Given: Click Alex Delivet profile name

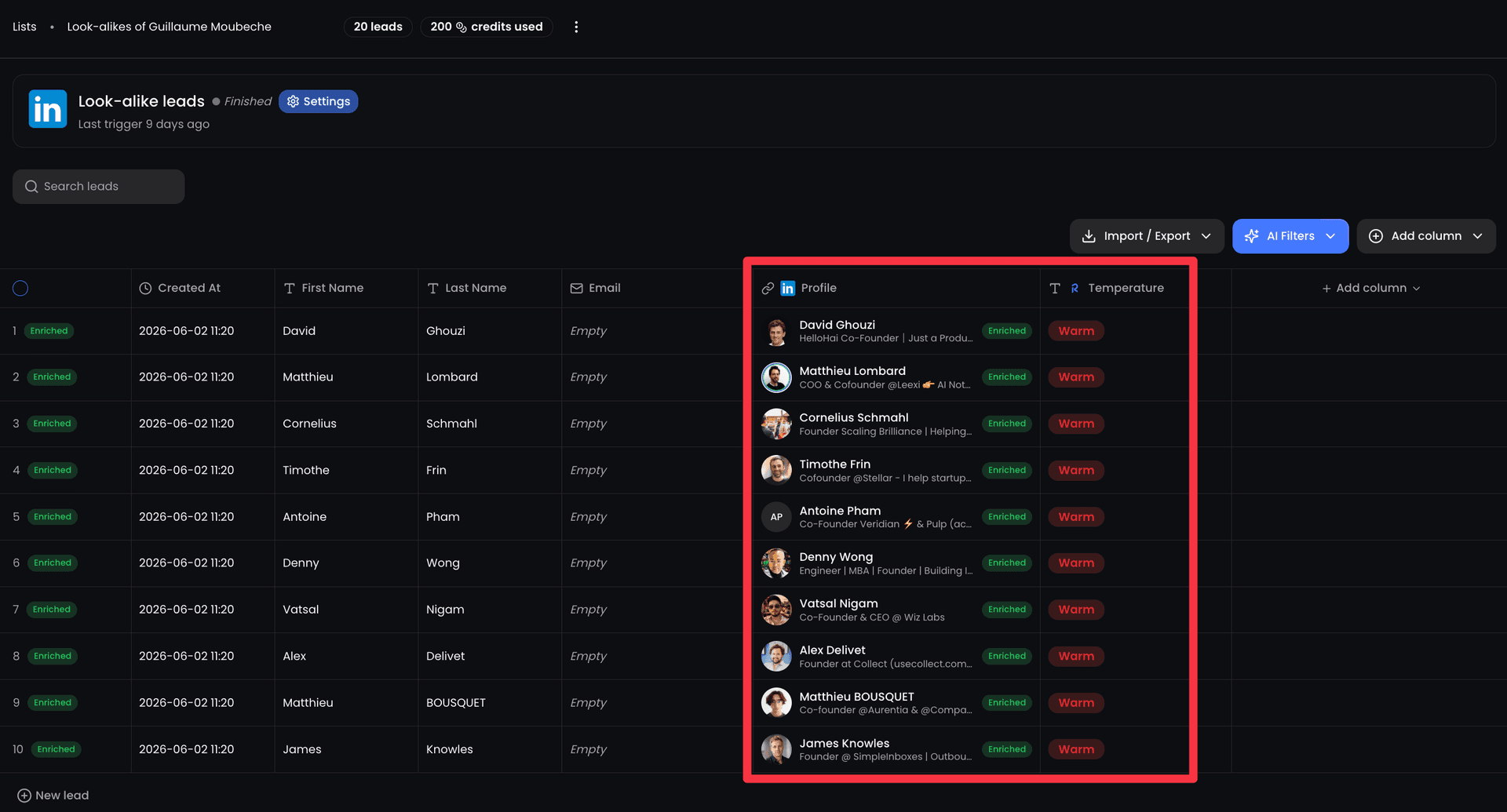Looking at the screenshot, I should (832, 650).
